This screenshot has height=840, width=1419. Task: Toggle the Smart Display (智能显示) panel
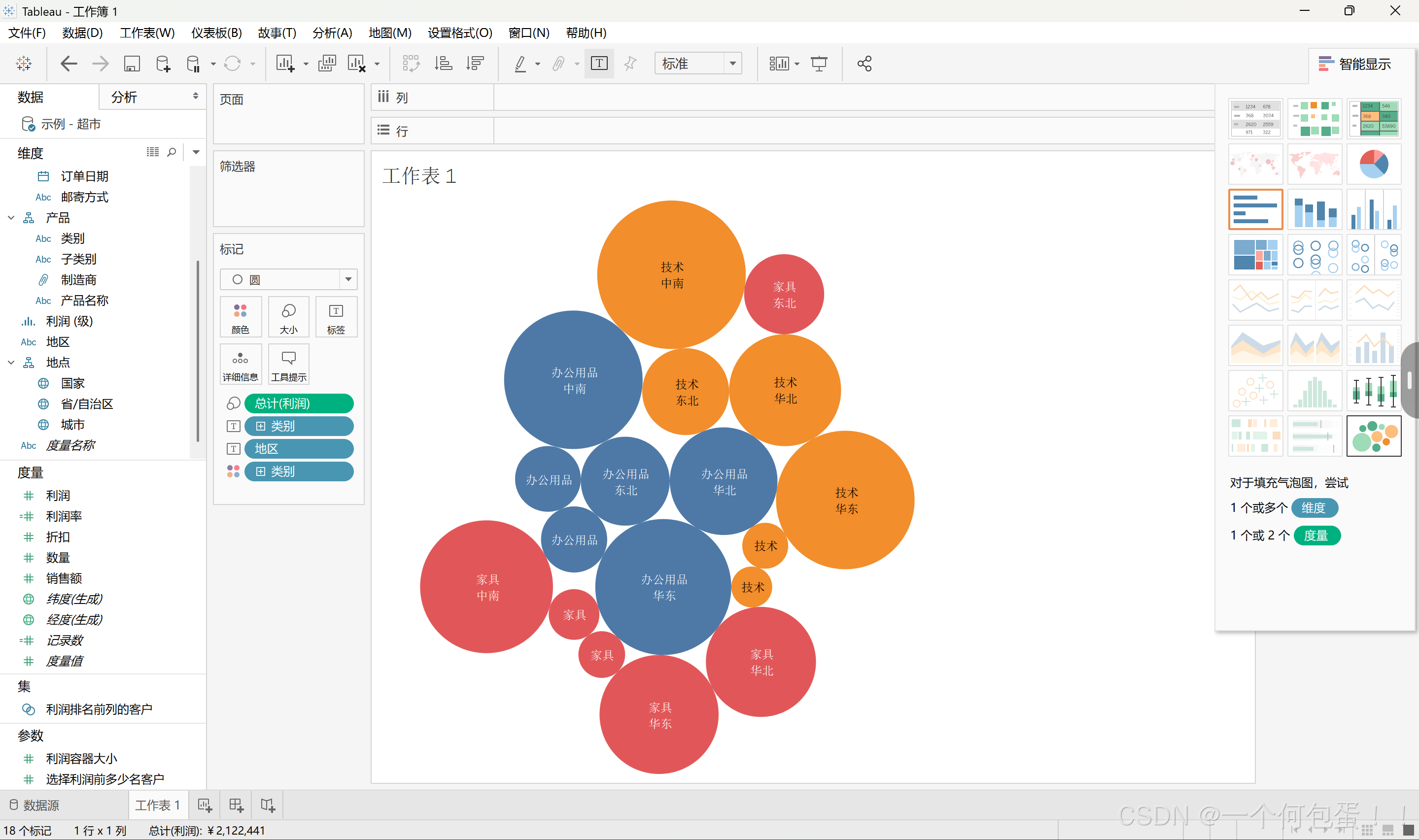pos(1355,64)
